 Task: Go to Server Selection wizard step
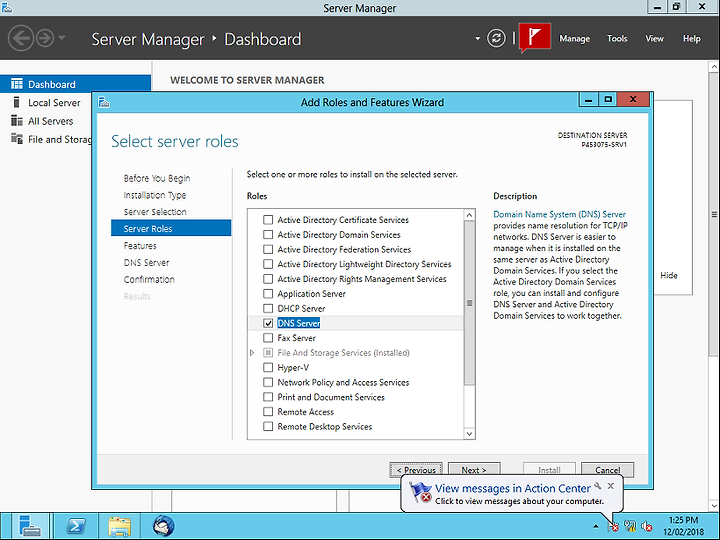[155, 212]
